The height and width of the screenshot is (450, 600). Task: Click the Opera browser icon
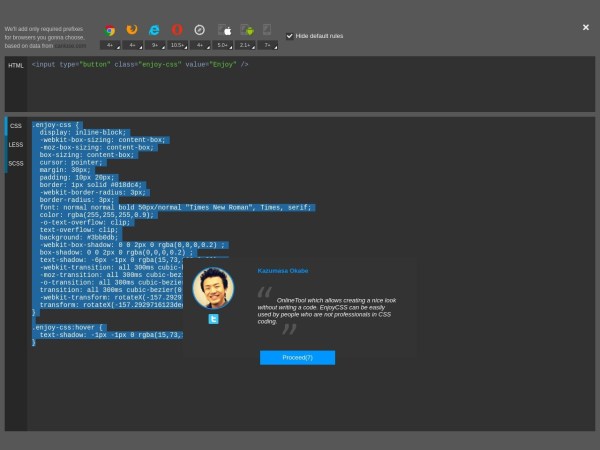(177, 31)
